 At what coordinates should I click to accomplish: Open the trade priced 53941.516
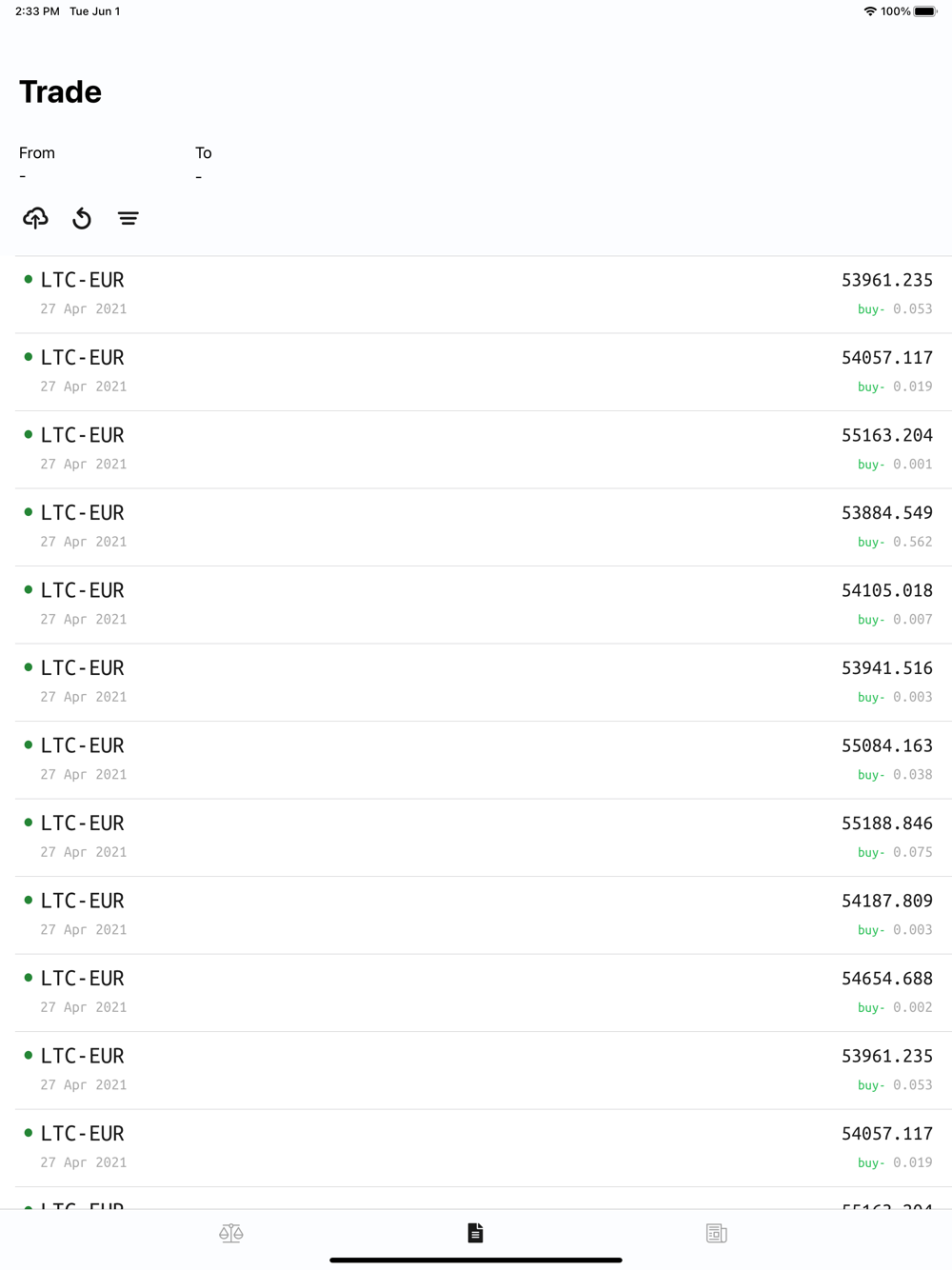pos(484,683)
